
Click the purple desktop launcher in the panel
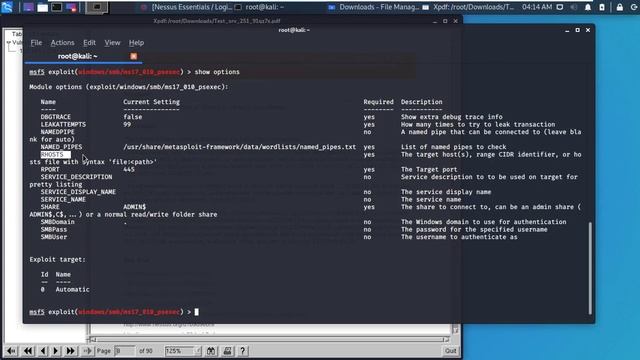(x=28, y=7)
